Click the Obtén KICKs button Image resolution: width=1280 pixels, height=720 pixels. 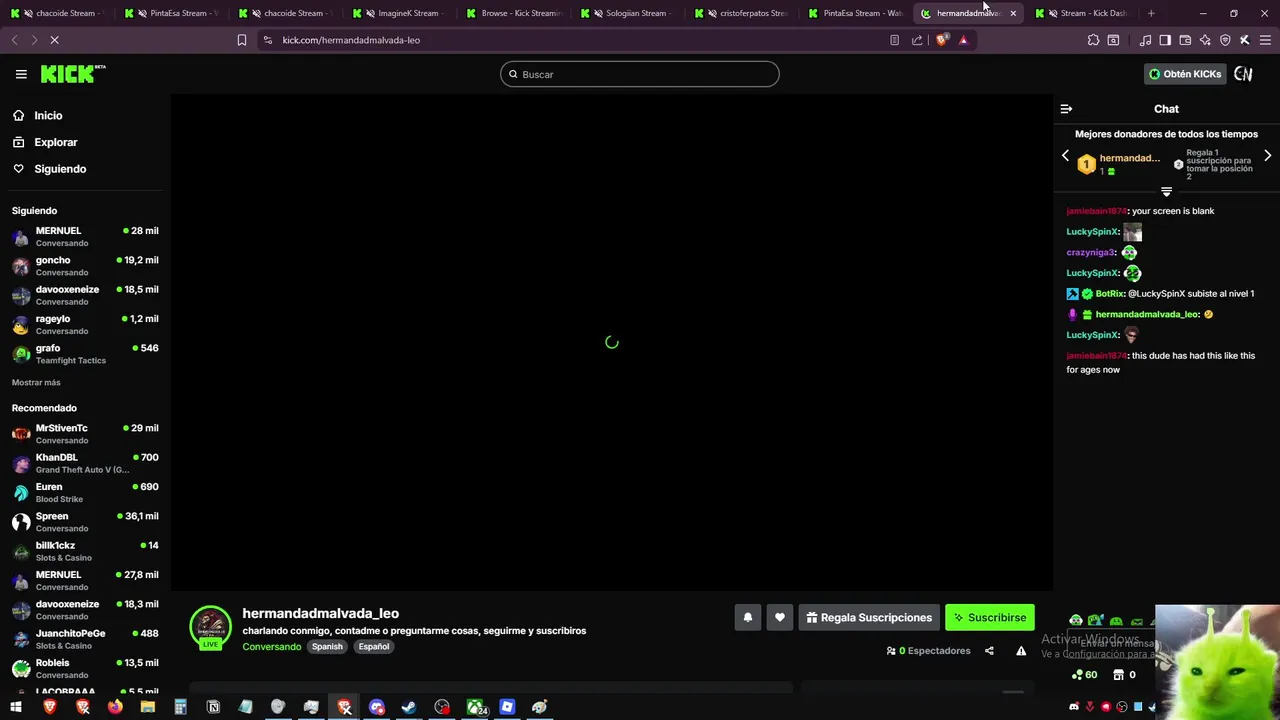click(1185, 74)
